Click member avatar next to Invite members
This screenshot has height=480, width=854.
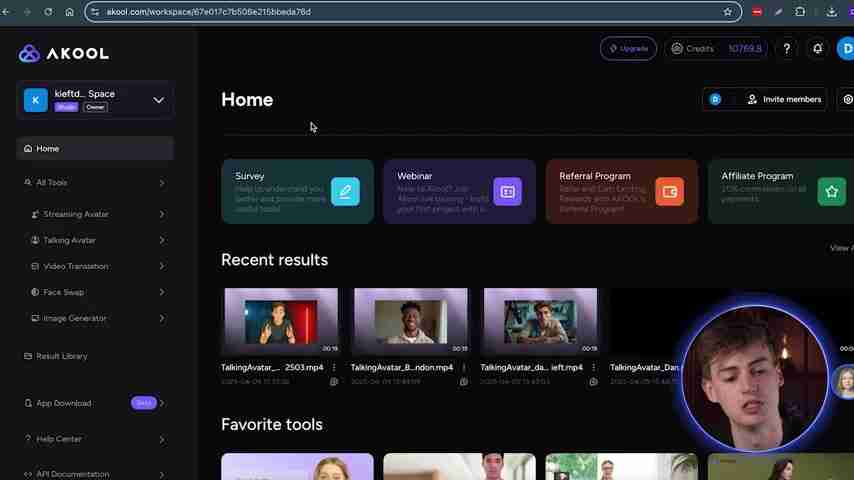coord(715,99)
